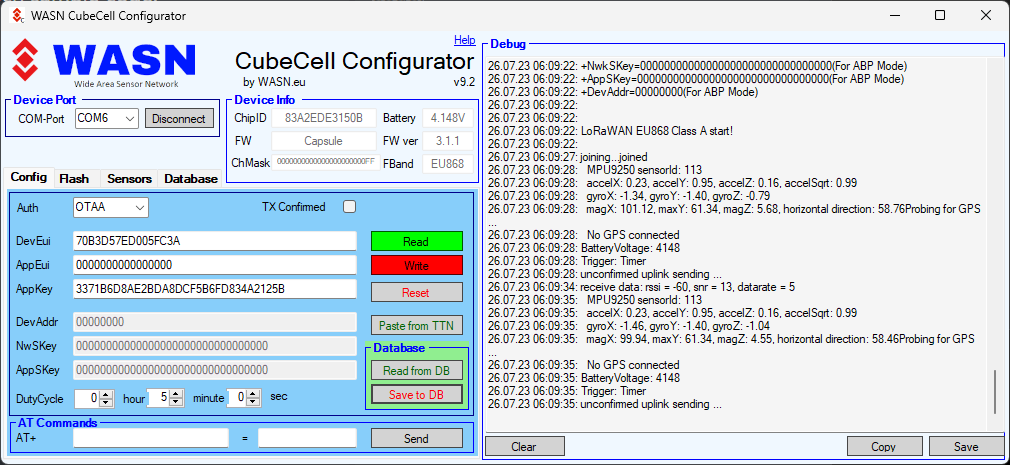Increase the DutyCycle hour value
This screenshot has height=465, width=1010.
(108, 395)
